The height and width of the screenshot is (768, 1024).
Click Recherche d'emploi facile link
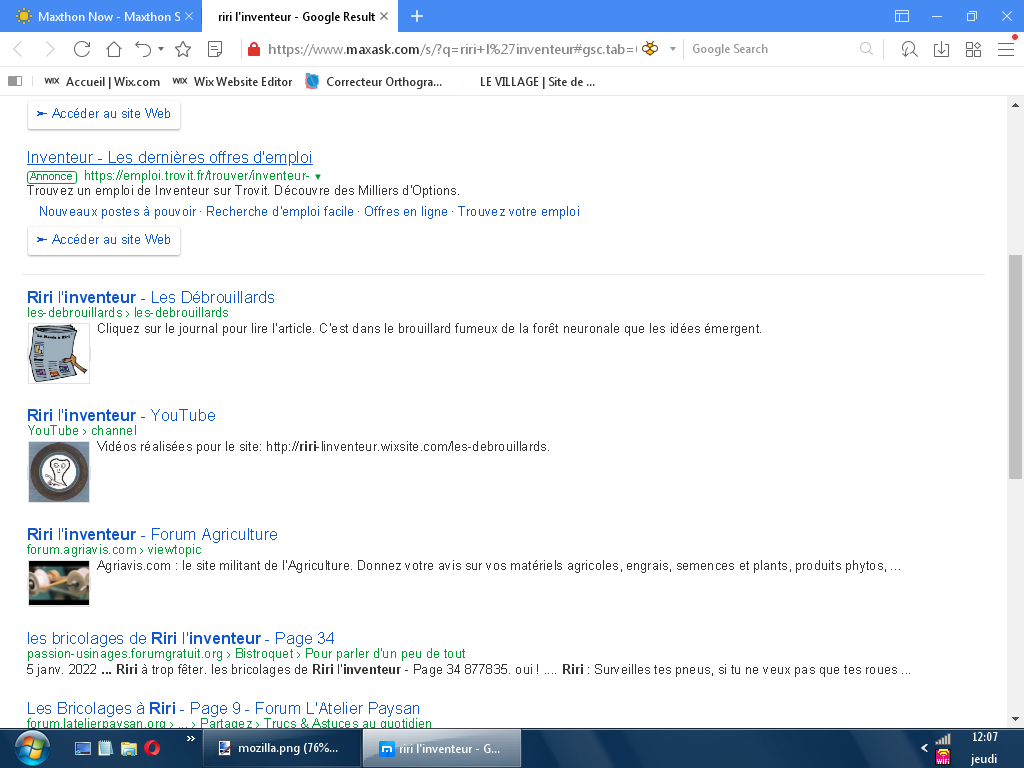(x=280, y=212)
